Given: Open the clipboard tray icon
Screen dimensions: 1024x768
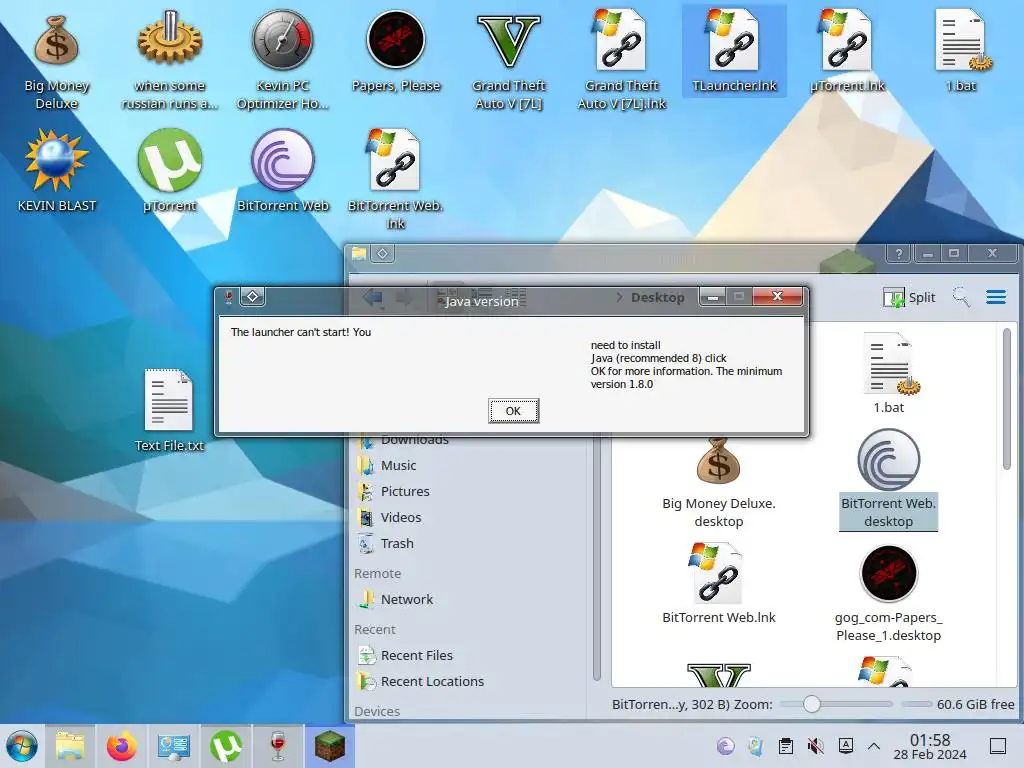Looking at the screenshot, I should tap(786, 746).
